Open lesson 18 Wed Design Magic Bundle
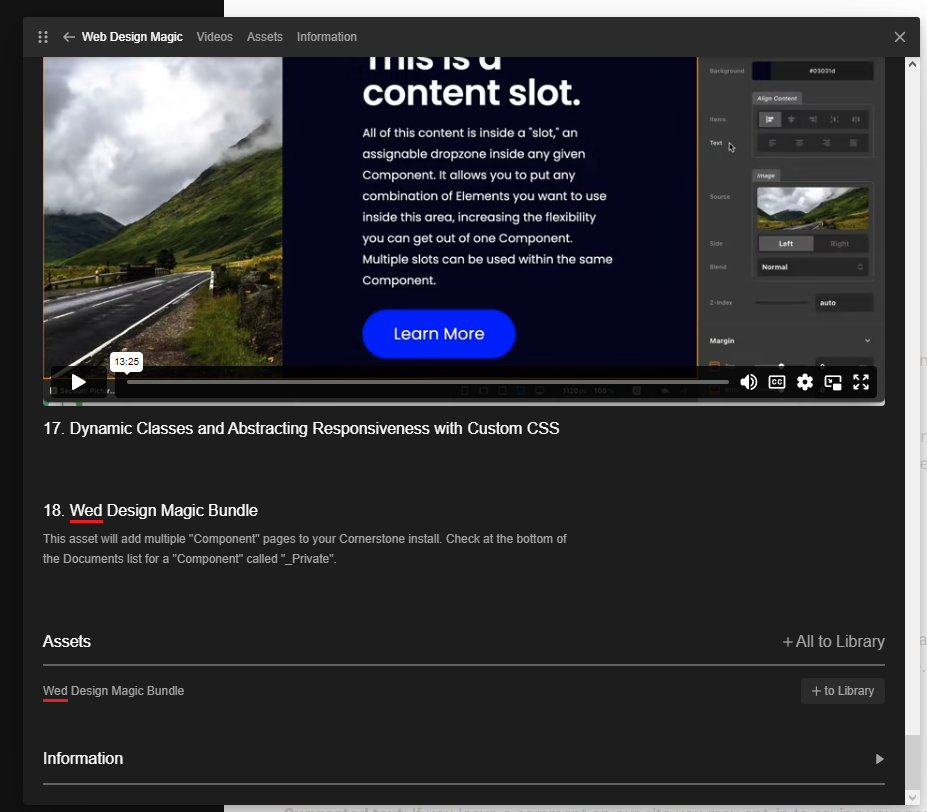 click(150, 511)
